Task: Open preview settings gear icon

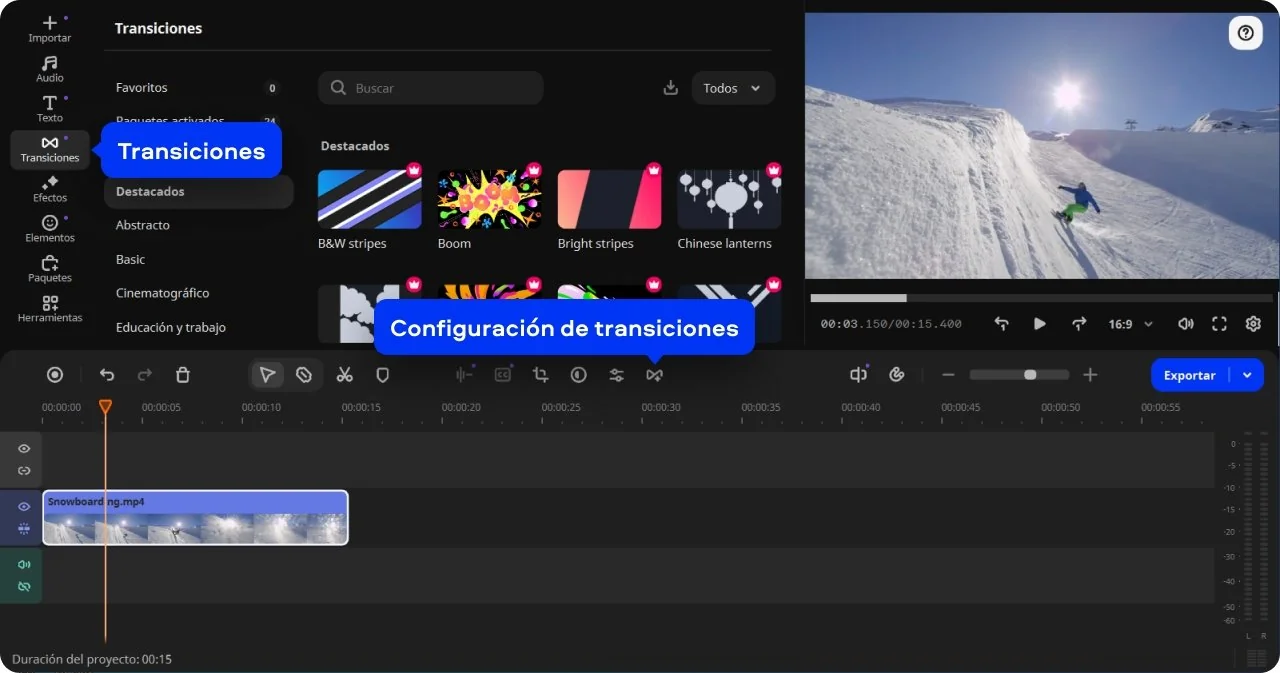Action: point(1253,324)
